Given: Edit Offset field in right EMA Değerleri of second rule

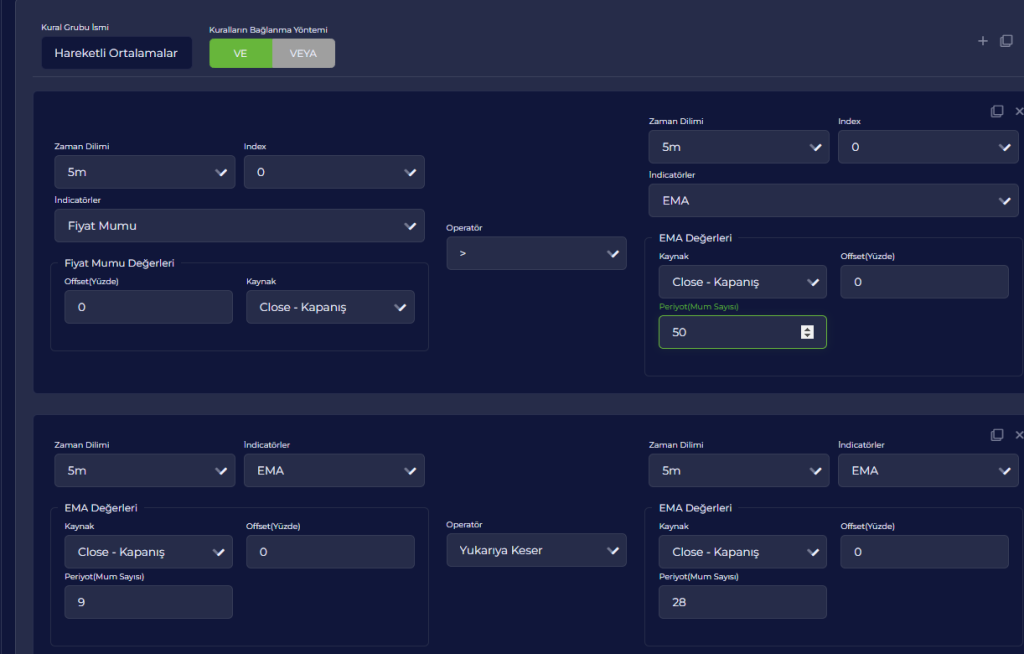Looking at the screenshot, I should pyautogui.click(x=925, y=552).
